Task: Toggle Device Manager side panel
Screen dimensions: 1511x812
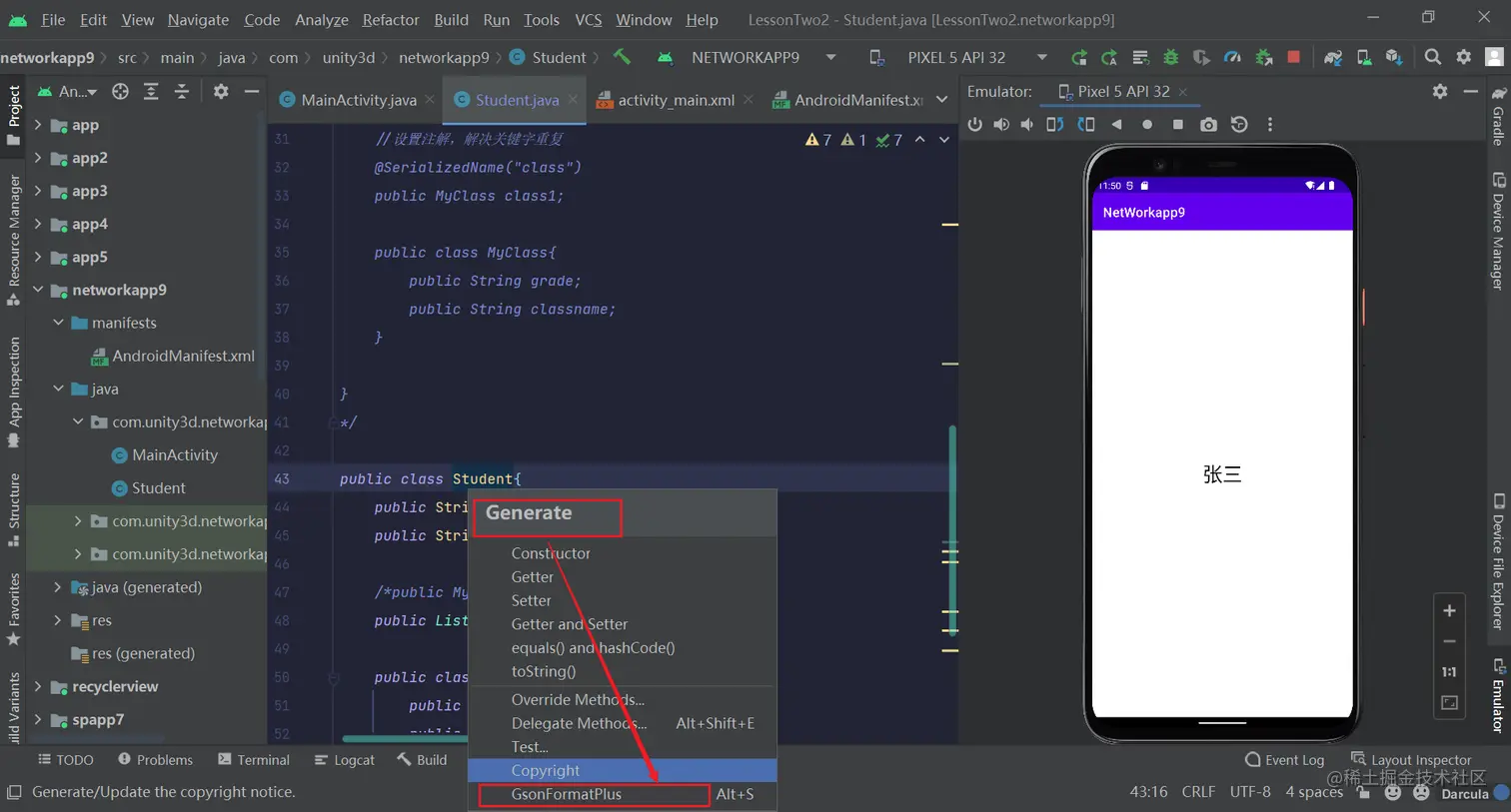Action: click(x=1498, y=231)
